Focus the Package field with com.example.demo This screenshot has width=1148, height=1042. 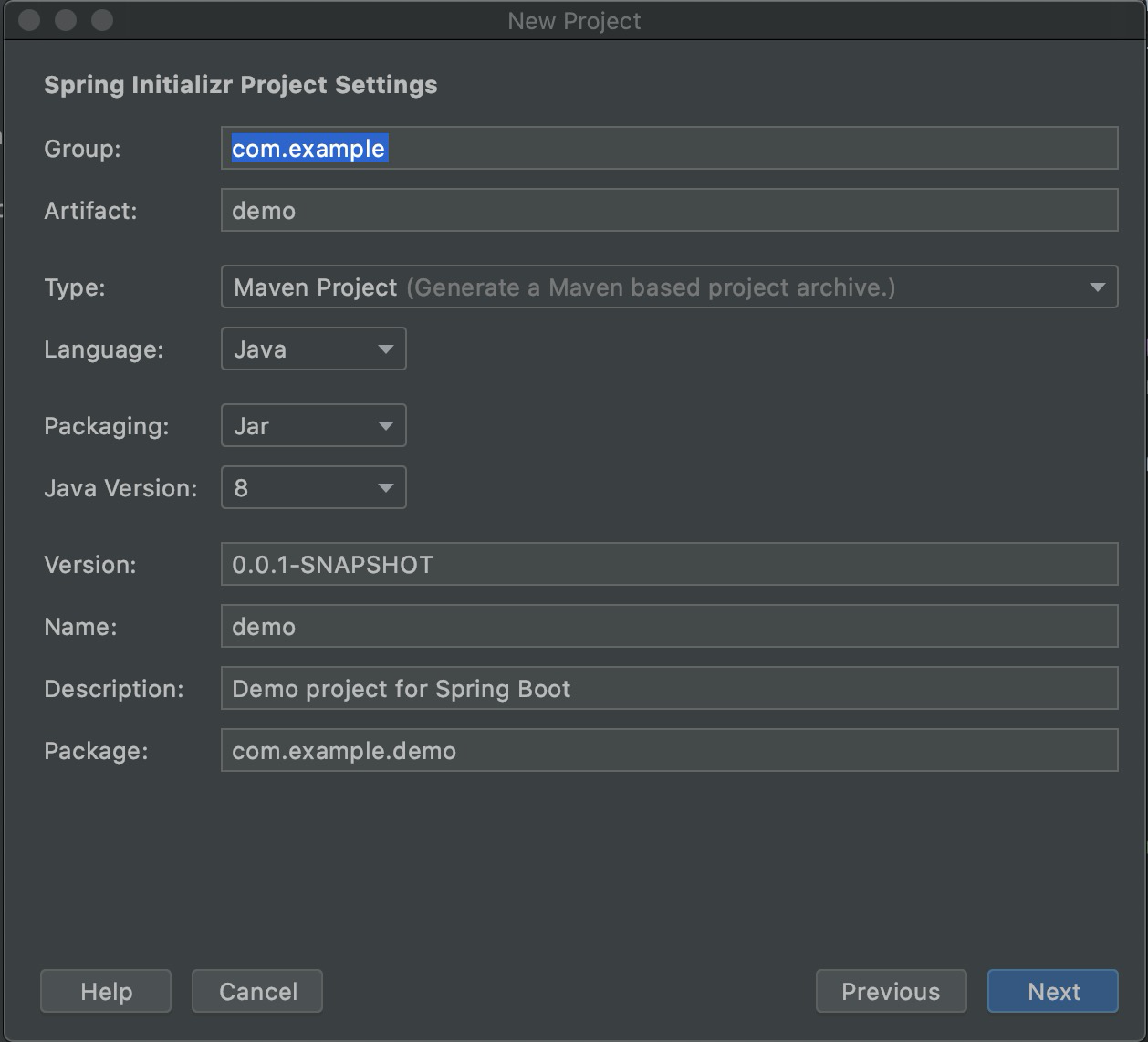click(669, 750)
